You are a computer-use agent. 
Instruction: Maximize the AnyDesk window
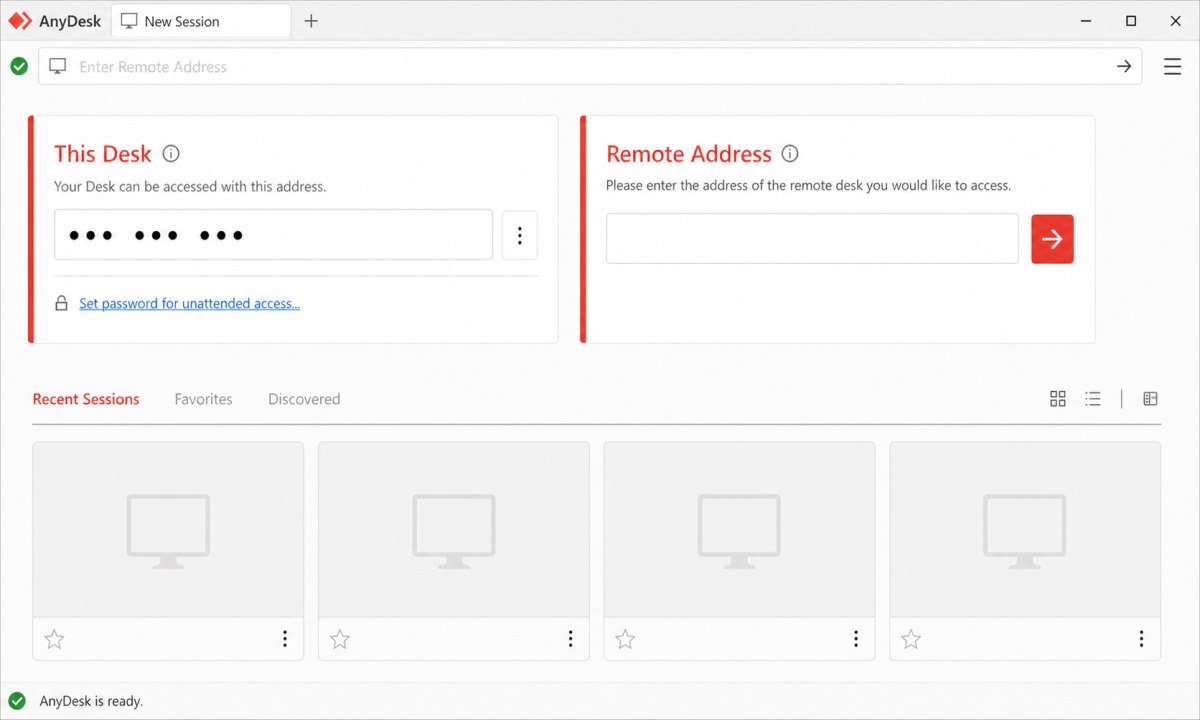click(x=1131, y=21)
